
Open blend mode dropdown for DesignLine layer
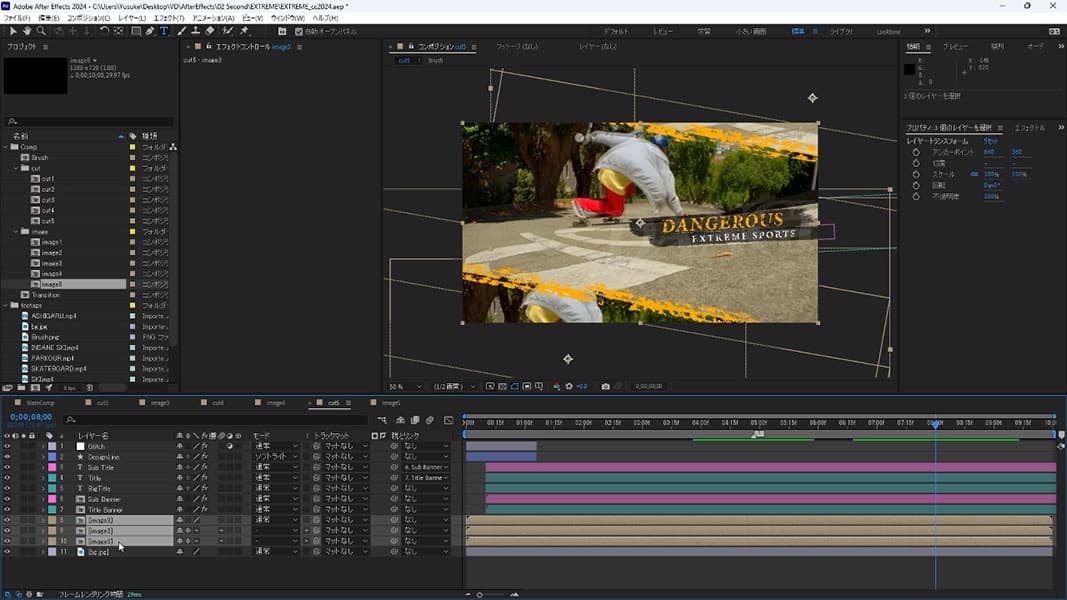coord(275,457)
